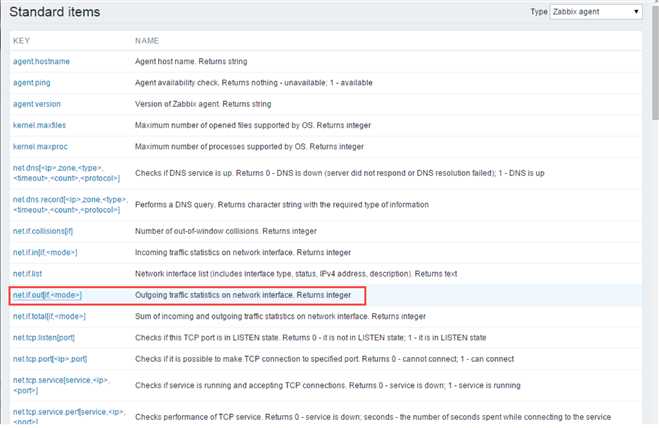This screenshot has height=428, width=659.
Task: Select the net.tcp.service[service,<ip>,<port>] key
Action: pos(61,386)
